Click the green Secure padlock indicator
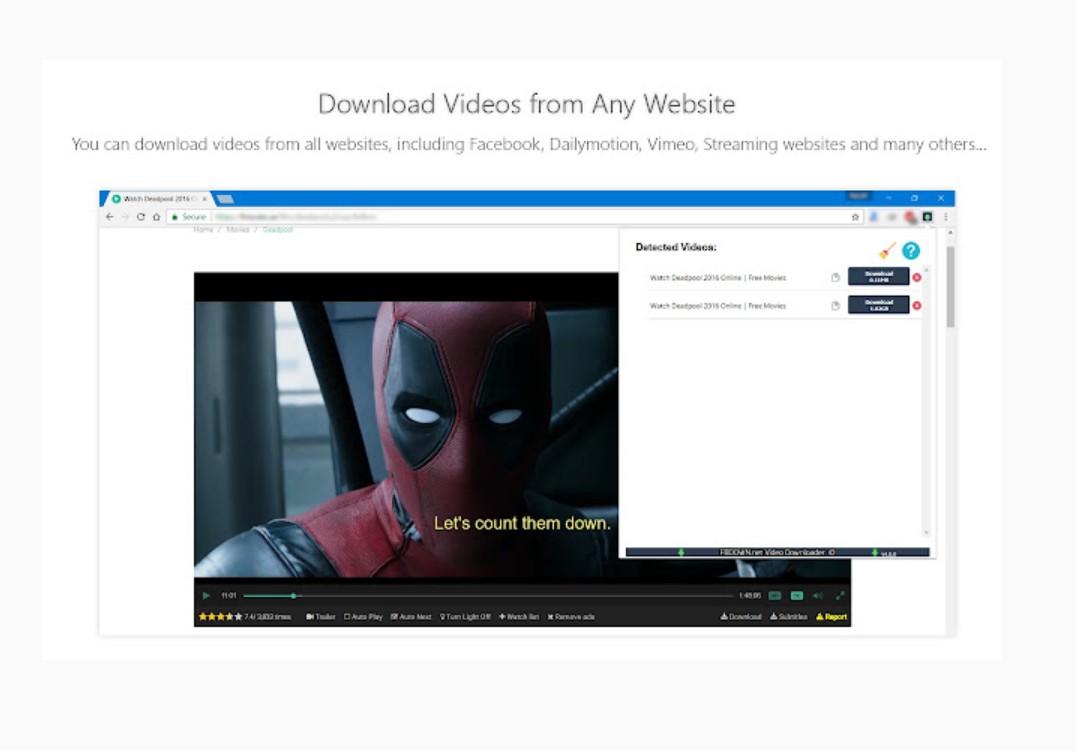The width and height of the screenshot is (1076, 751). point(189,217)
